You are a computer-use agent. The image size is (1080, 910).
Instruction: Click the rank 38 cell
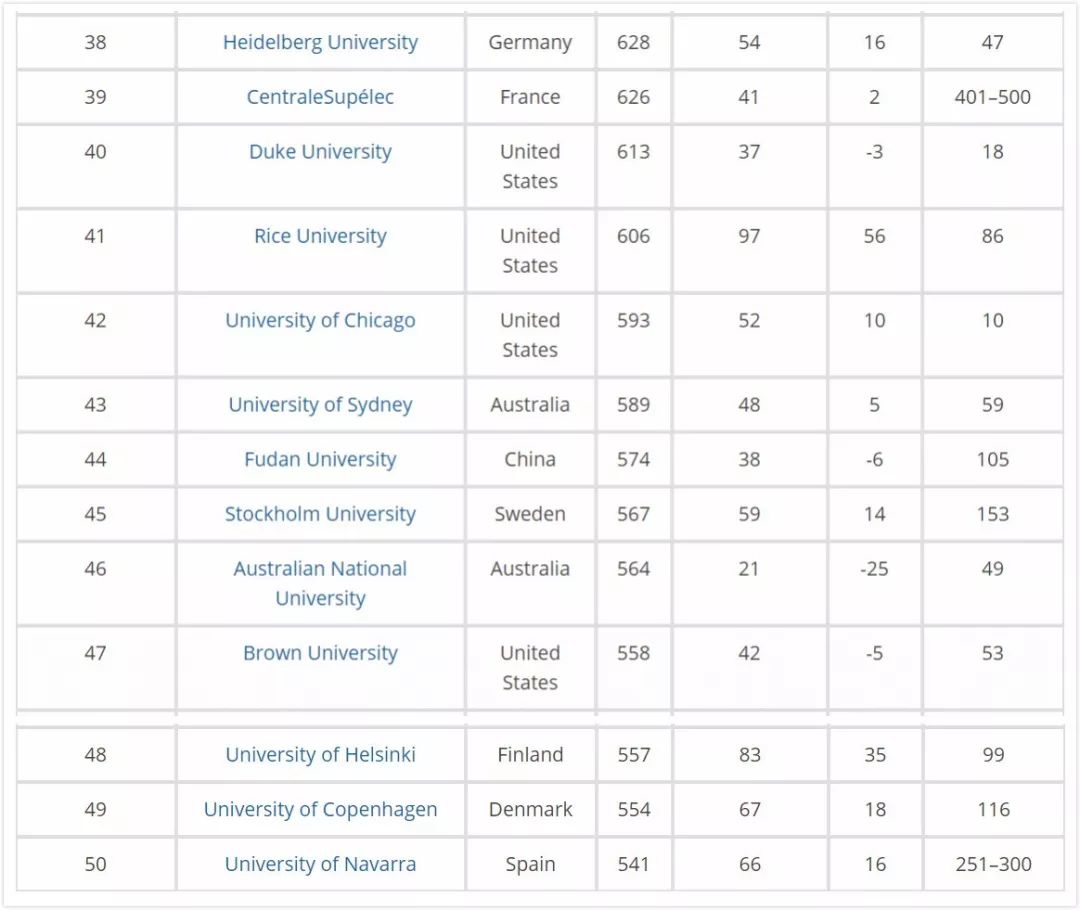pyautogui.click(x=95, y=43)
